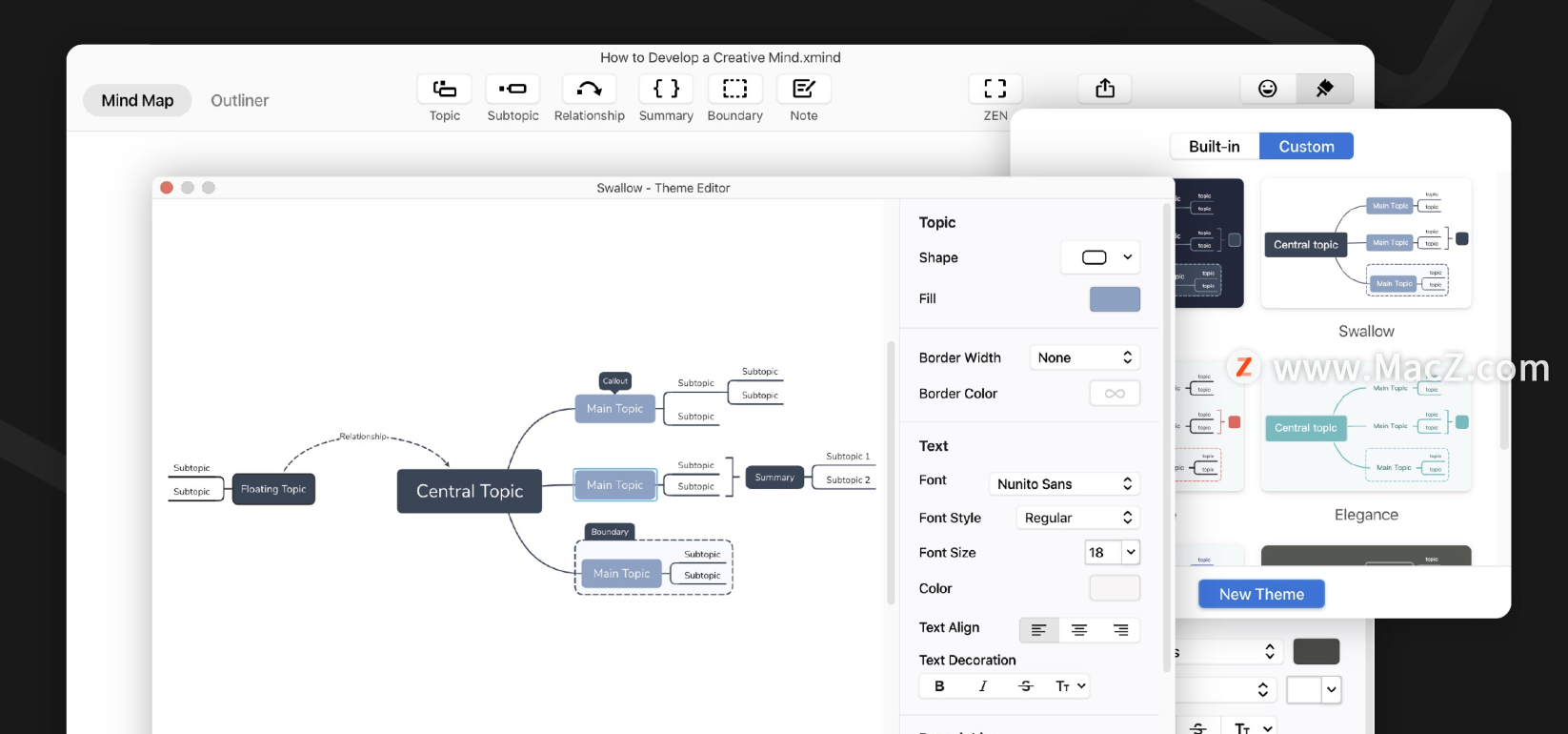1568x734 pixels.
Task: Enter ZEN fullscreen mode
Action: (x=995, y=89)
